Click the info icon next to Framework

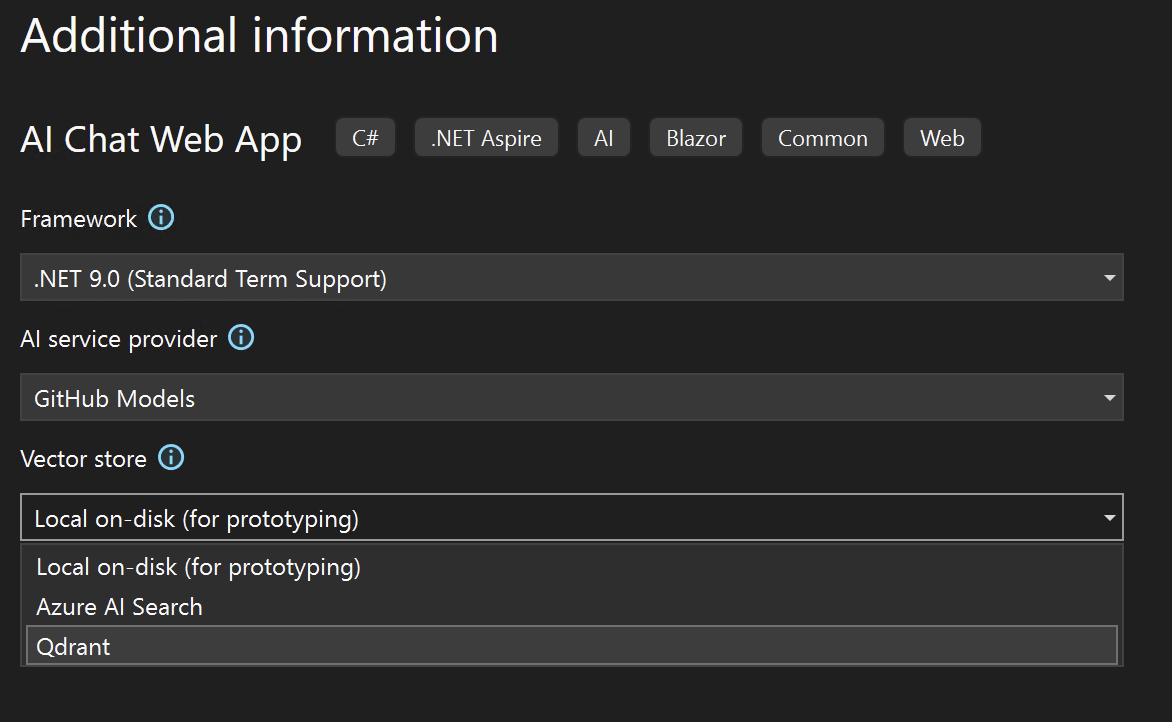[161, 218]
